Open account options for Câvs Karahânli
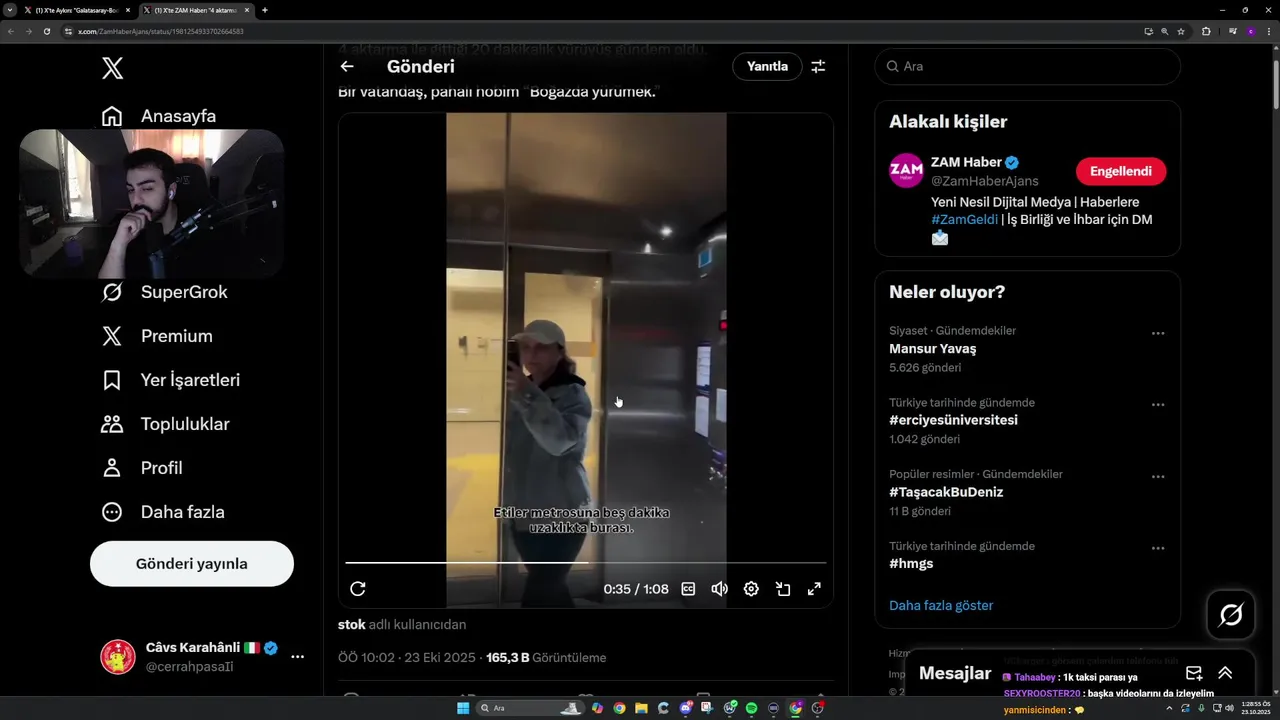The width and height of the screenshot is (1280, 720). pyautogui.click(x=297, y=657)
